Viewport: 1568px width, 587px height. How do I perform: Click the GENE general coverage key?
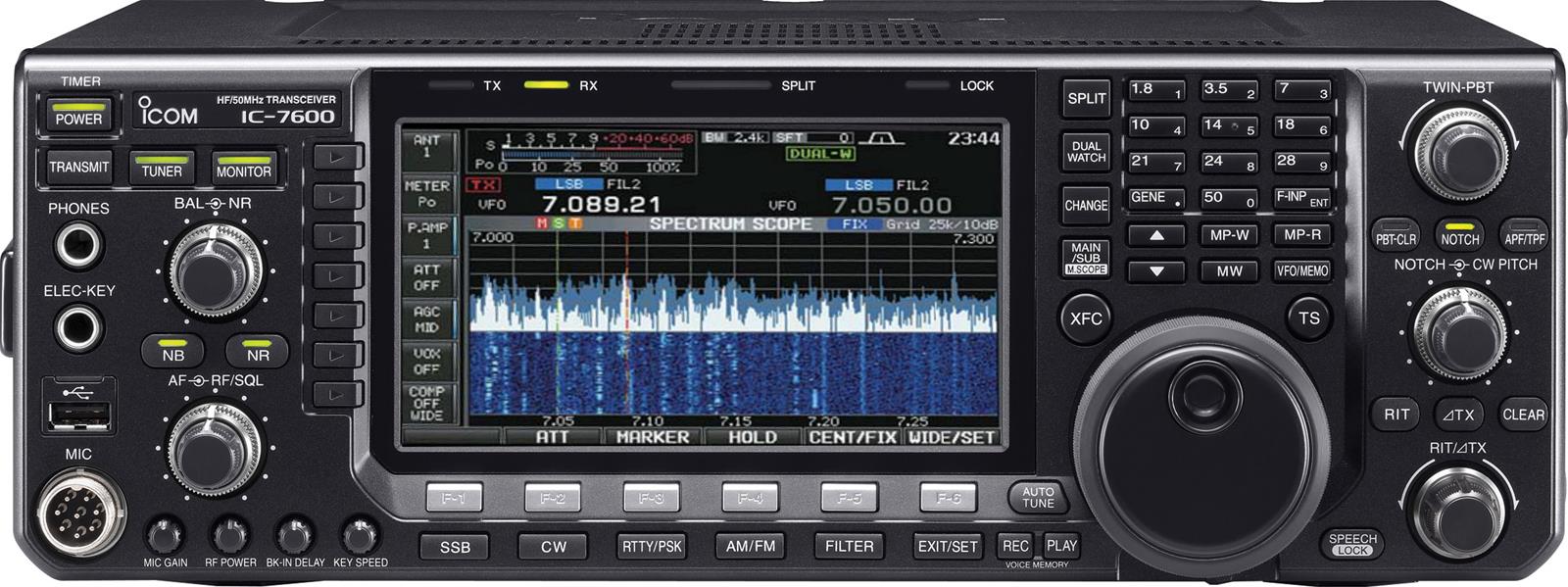coord(1156,199)
